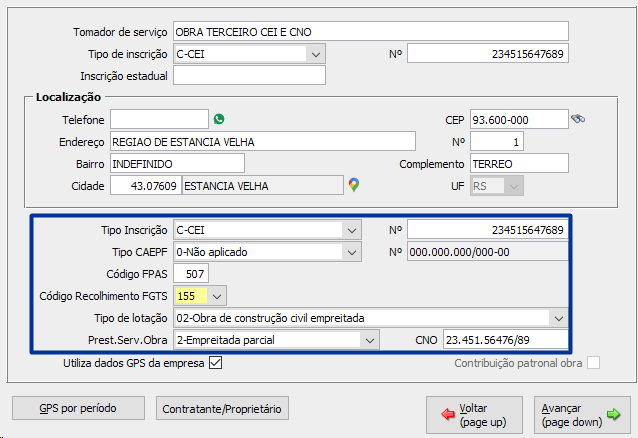Advance with Avançar (page down)
Viewport: 638px width, 438px height.
(x=582, y=415)
